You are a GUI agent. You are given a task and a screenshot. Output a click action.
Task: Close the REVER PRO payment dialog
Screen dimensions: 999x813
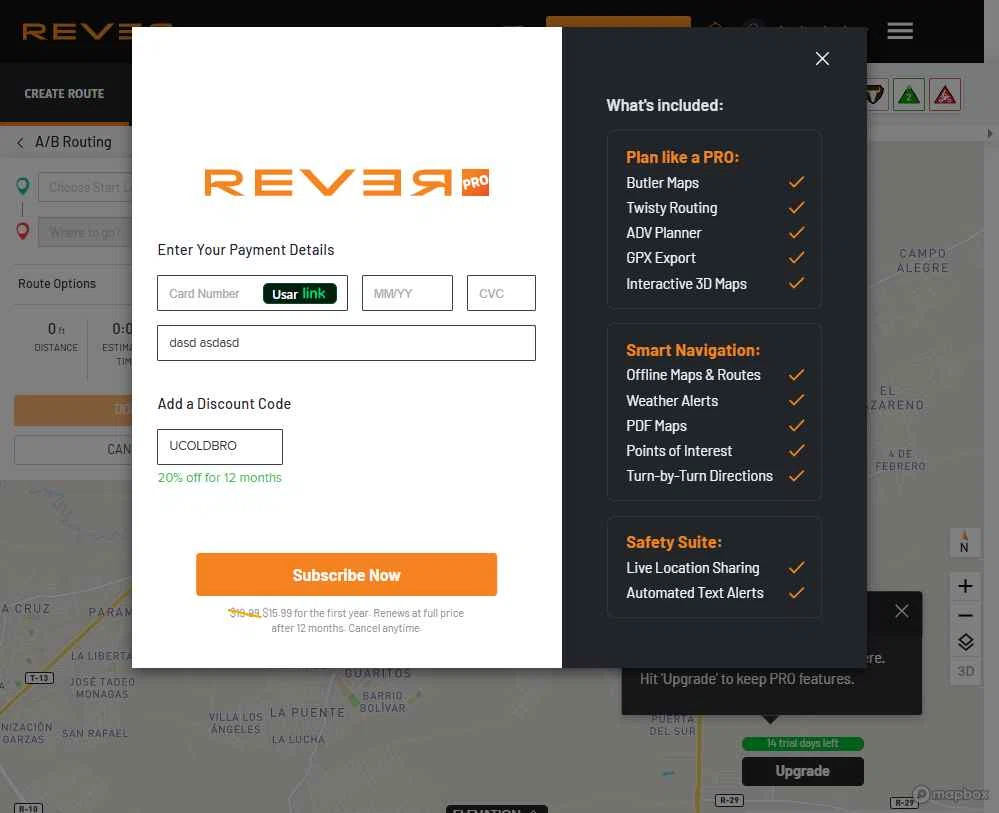[822, 59]
